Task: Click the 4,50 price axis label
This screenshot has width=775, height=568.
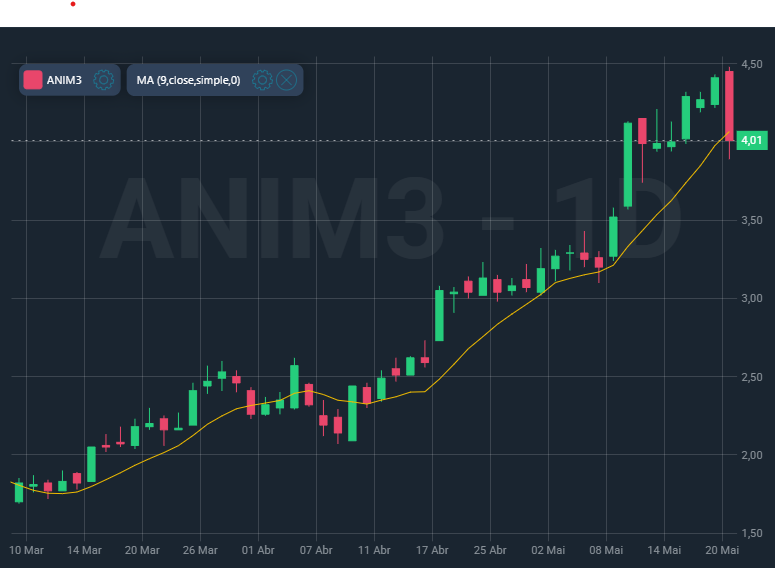Action: pyautogui.click(x=751, y=64)
